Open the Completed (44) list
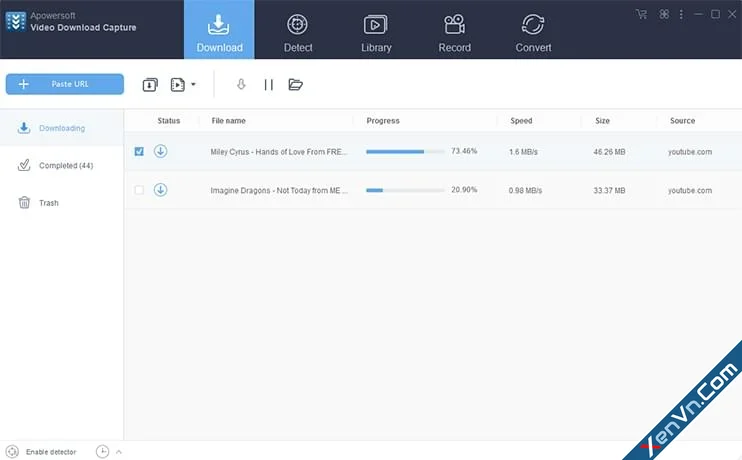This screenshot has height=460, width=742. (x=62, y=165)
